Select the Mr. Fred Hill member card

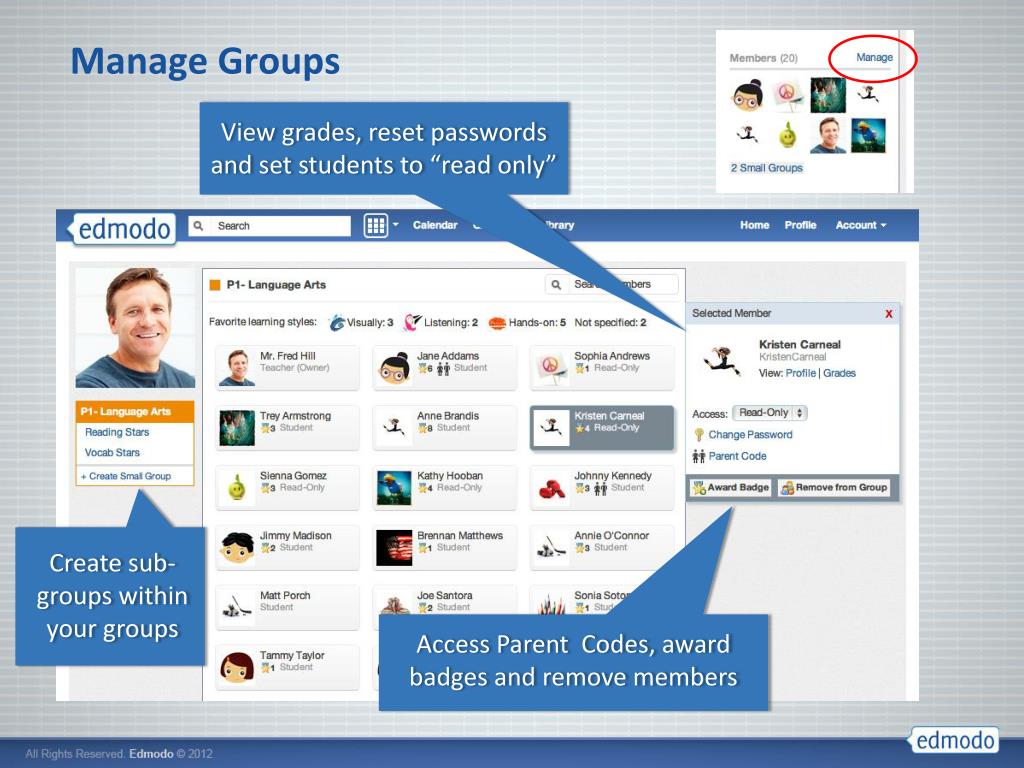tap(287, 368)
